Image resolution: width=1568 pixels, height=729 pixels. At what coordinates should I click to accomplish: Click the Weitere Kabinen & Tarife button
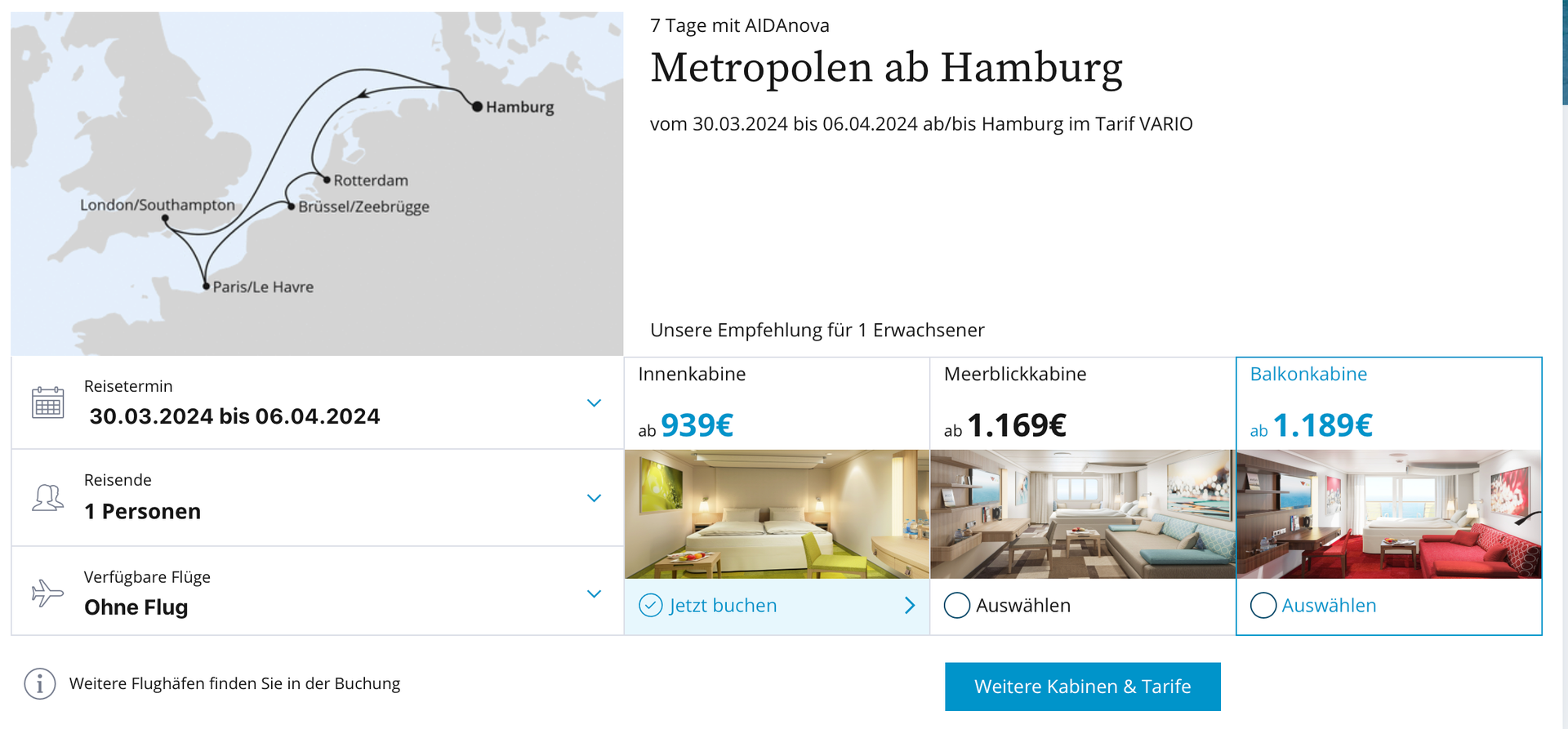click(x=1082, y=687)
